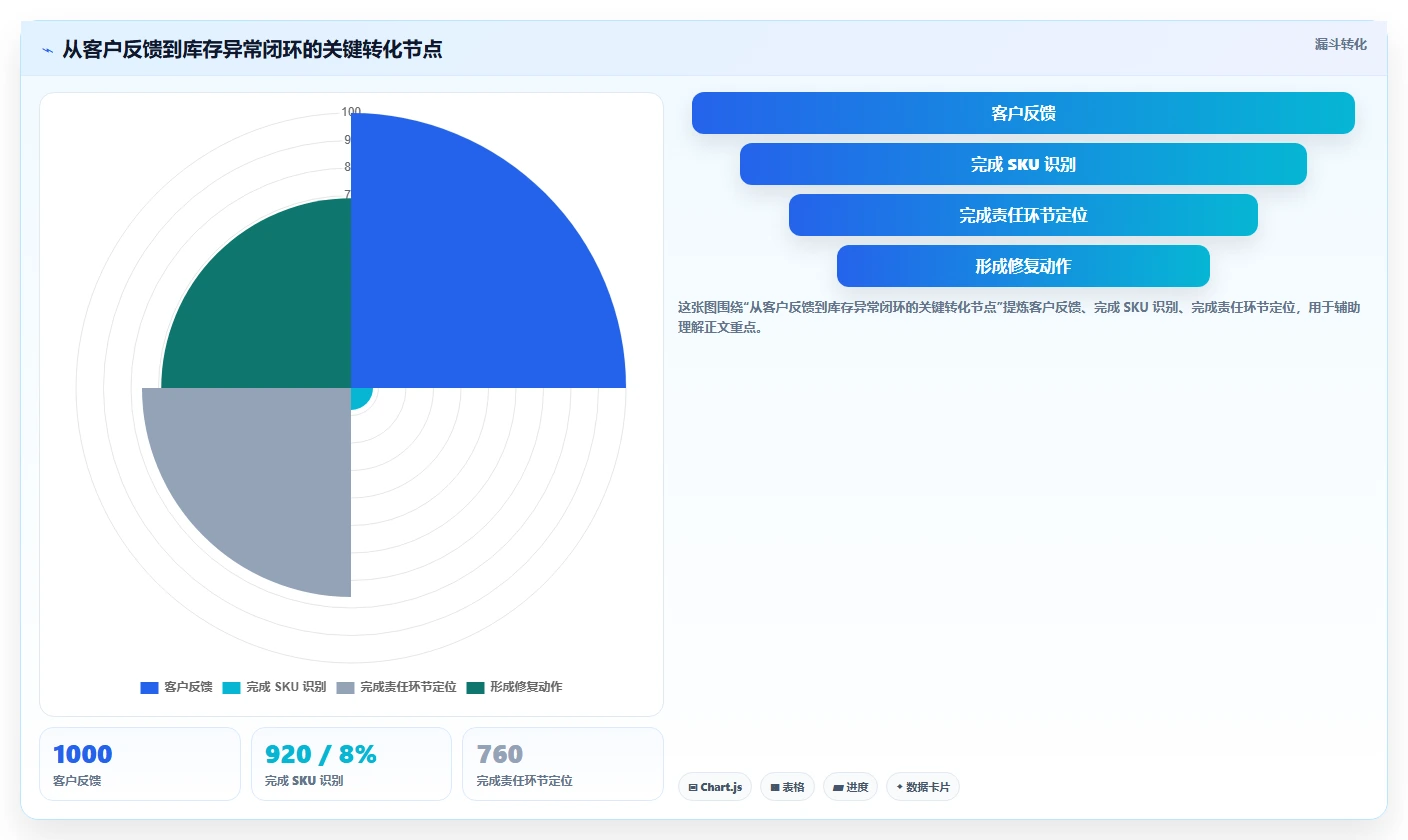Screen dimensions: 1408x840
Task: Click the 客户反馈 legend label
Action: [x=188, y=687]
